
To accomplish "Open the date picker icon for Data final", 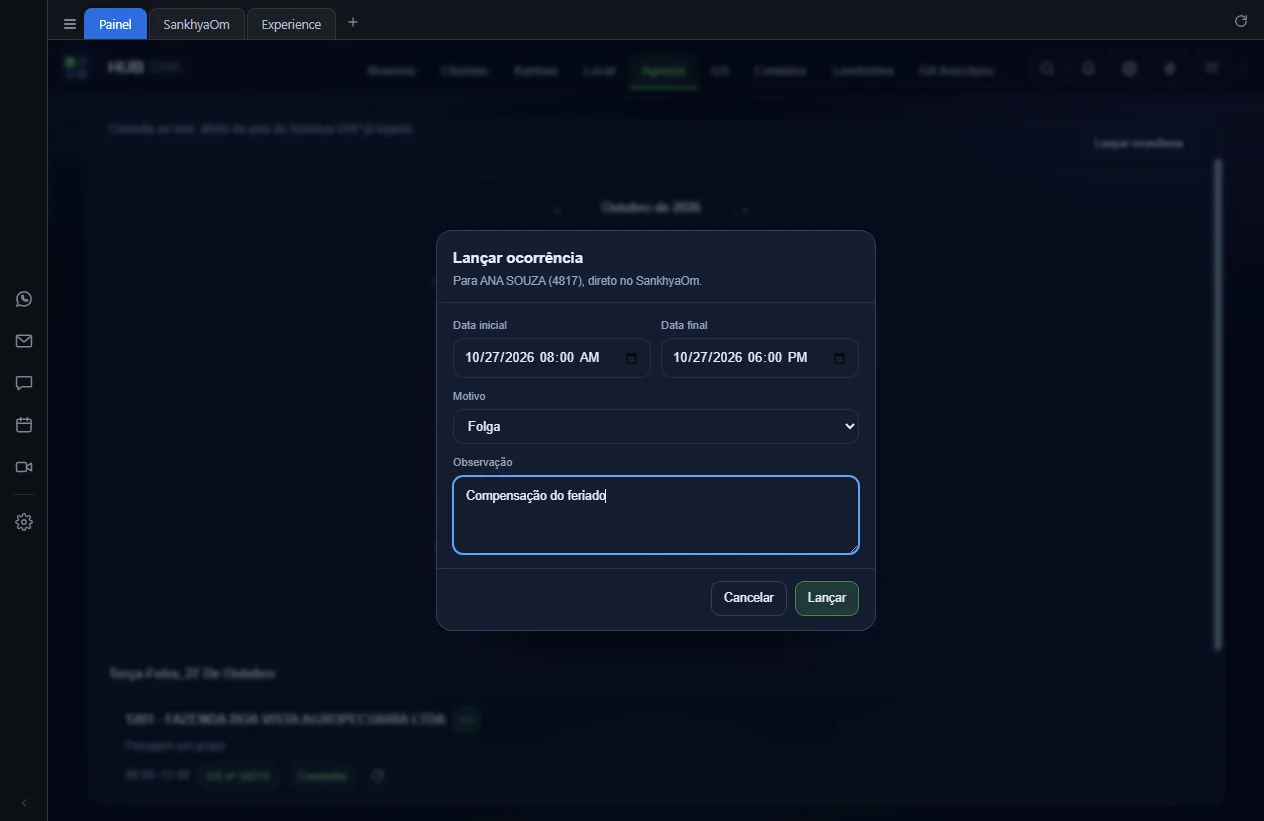I will [840, 358].
